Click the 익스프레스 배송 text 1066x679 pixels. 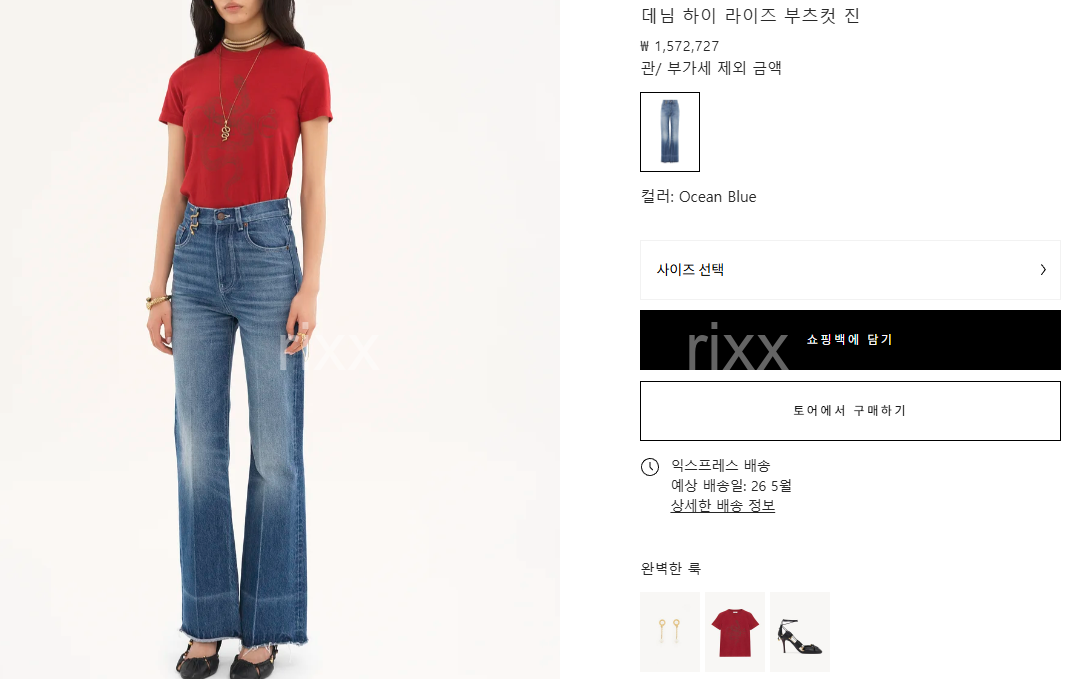pos(721,466)
